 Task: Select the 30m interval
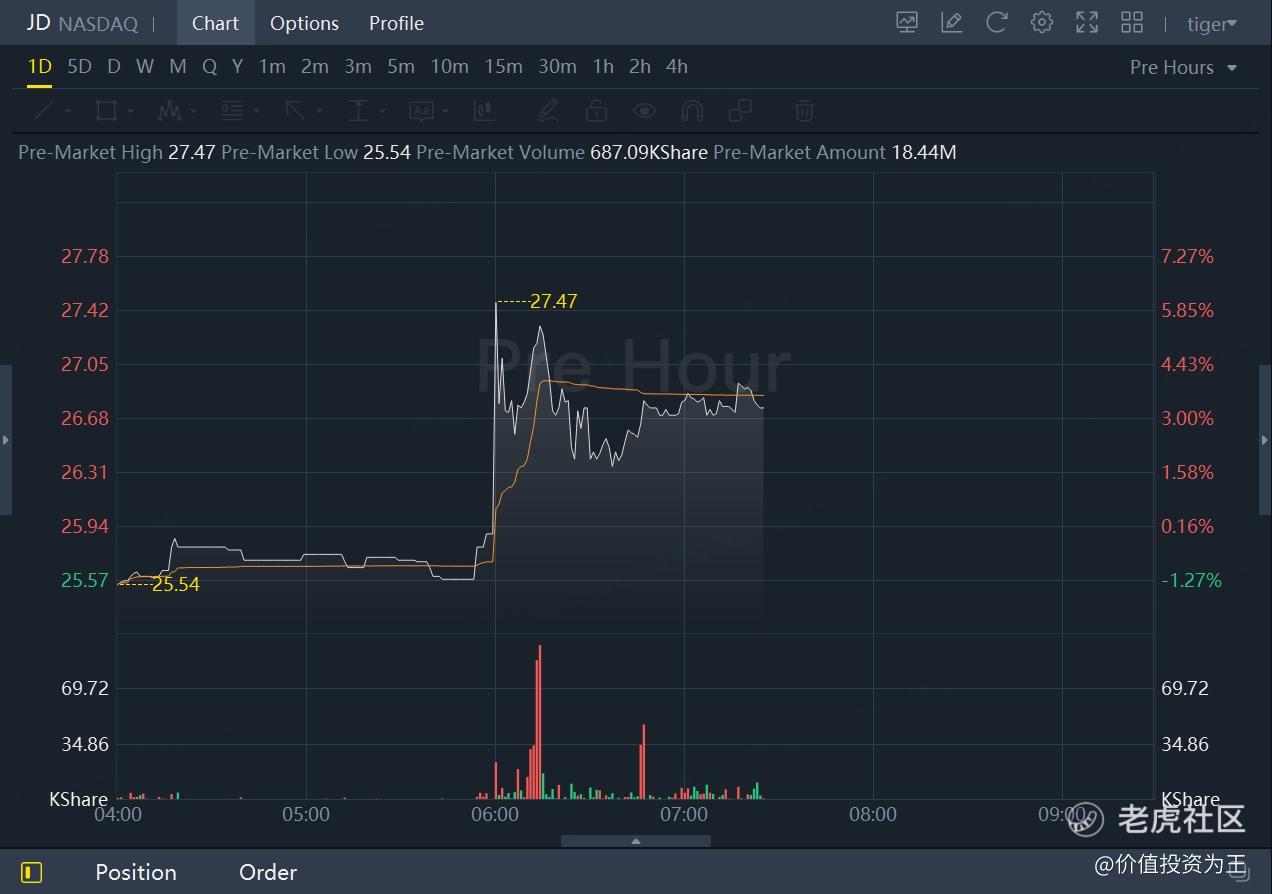[557, 66]
